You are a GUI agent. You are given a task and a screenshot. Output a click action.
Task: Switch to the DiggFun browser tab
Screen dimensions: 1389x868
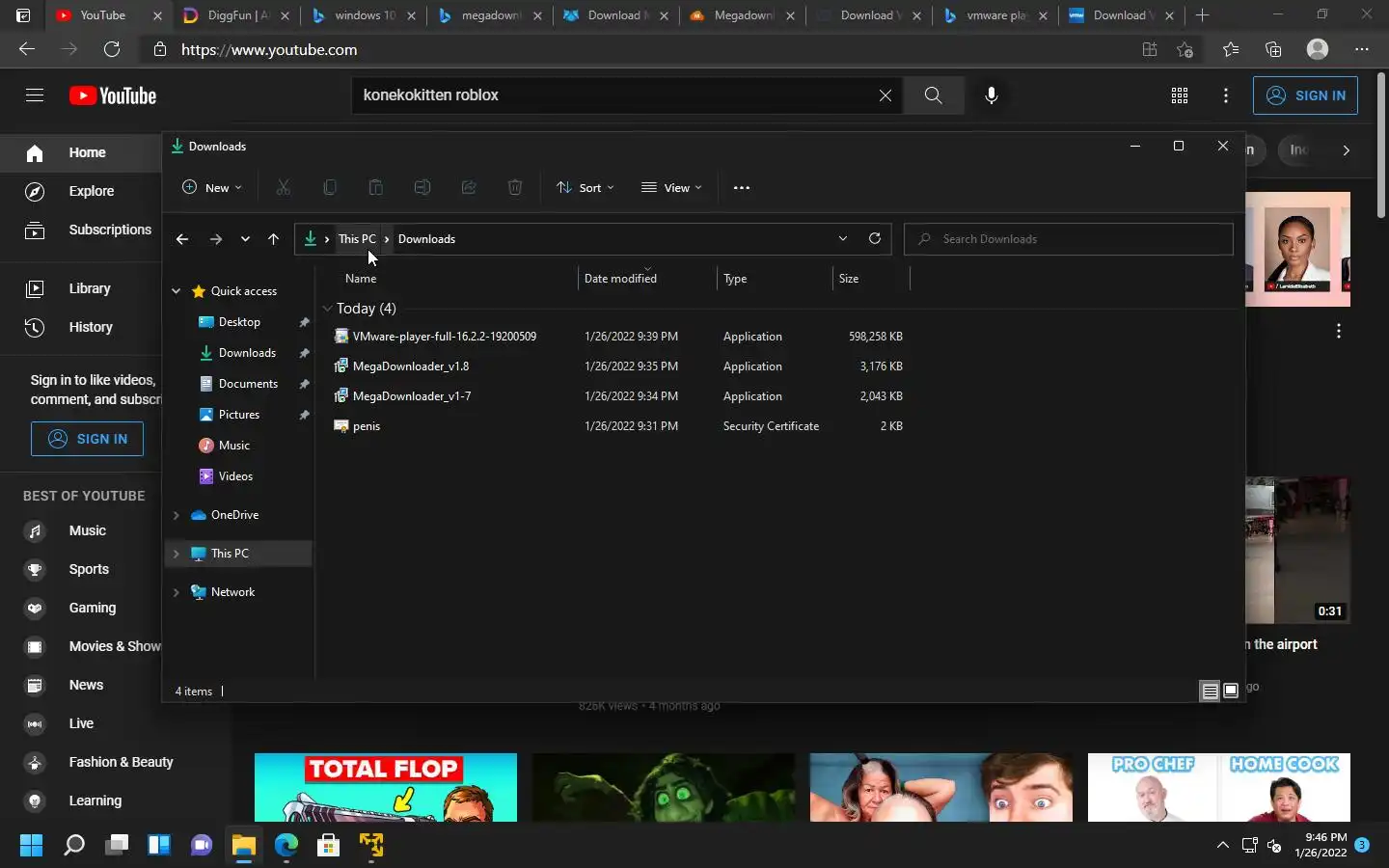(x=238, y=15)
